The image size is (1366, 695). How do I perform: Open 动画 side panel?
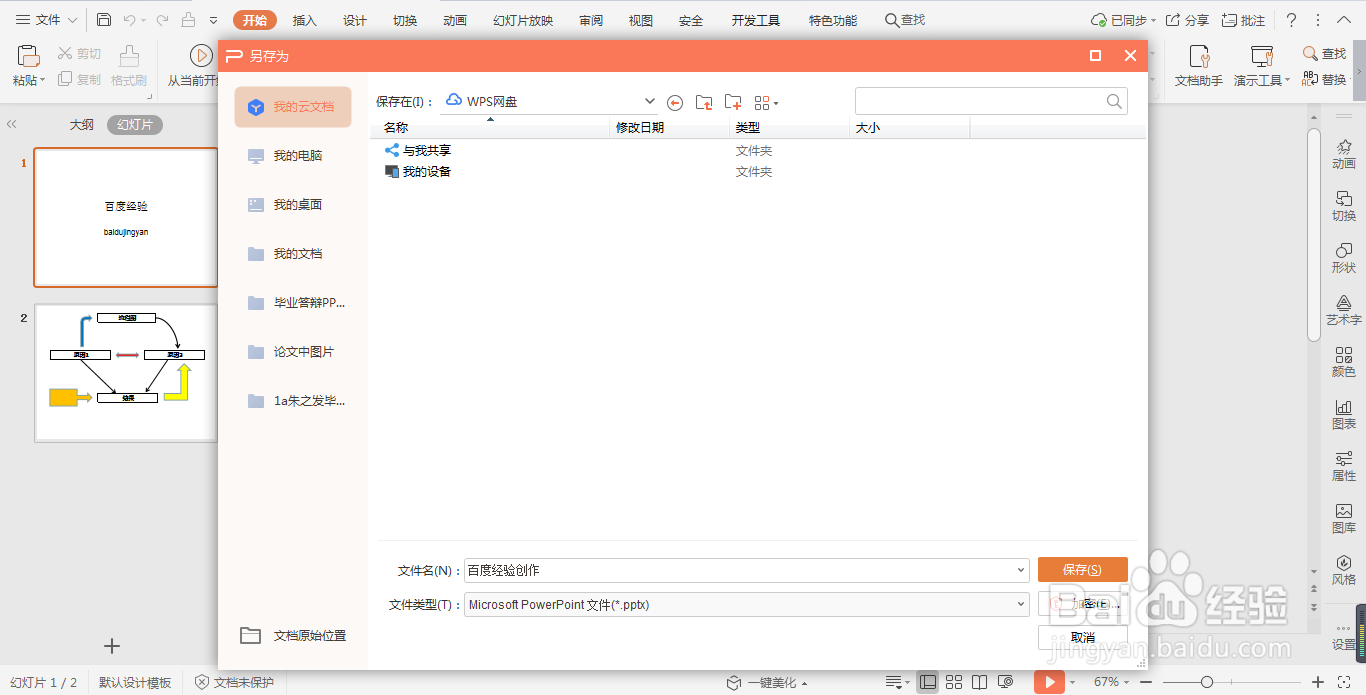click(1344, 154)
